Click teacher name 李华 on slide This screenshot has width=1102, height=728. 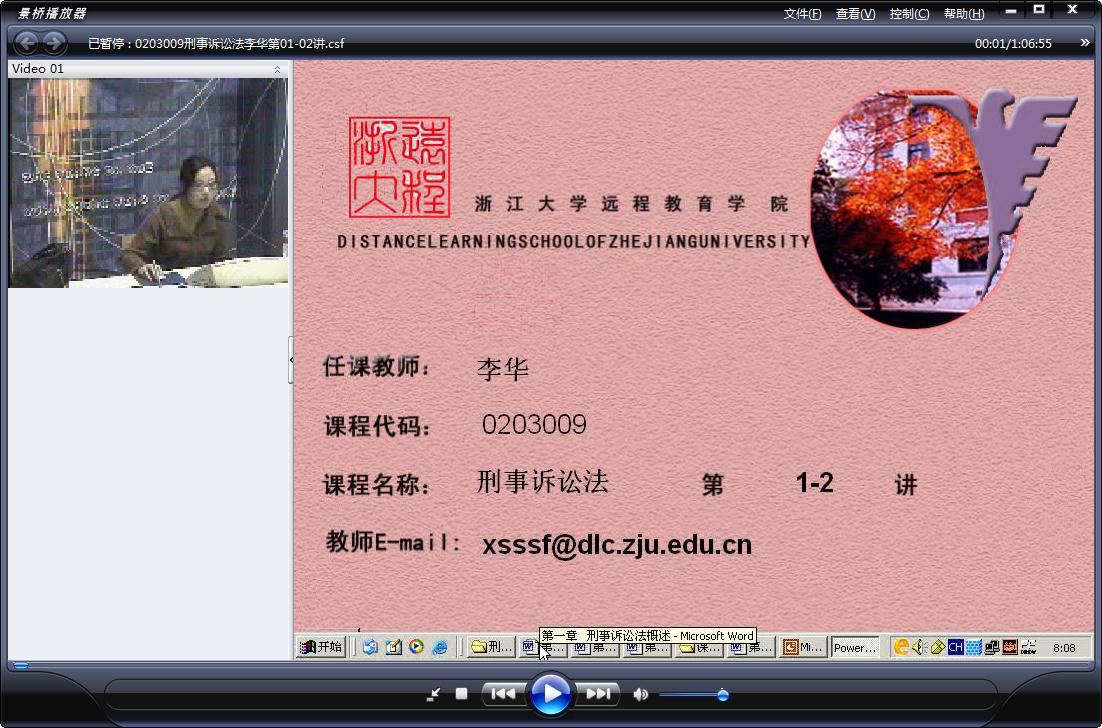click(x=502, y=368)
